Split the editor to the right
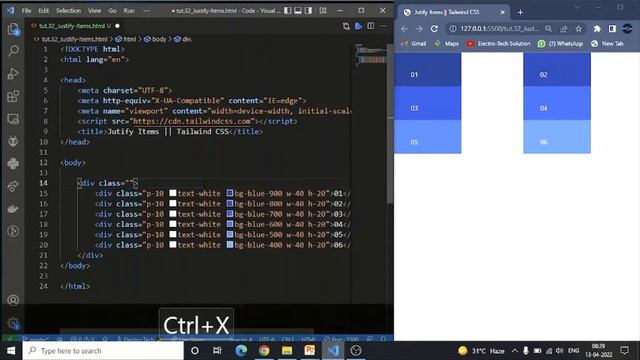Image resolution: width=640 pixels, height=360 pixels. [371, 26]
